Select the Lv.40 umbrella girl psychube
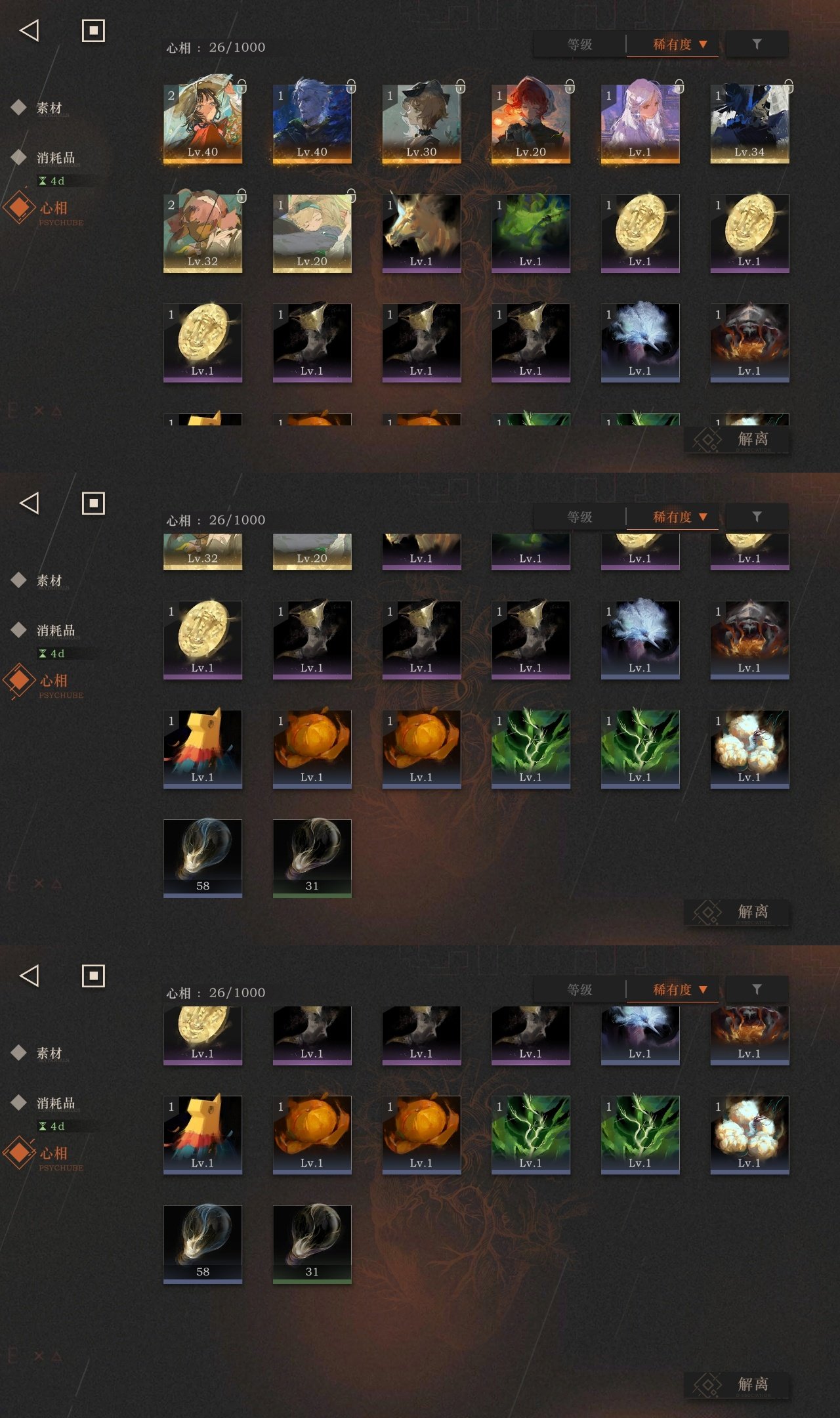 [203, 123]
